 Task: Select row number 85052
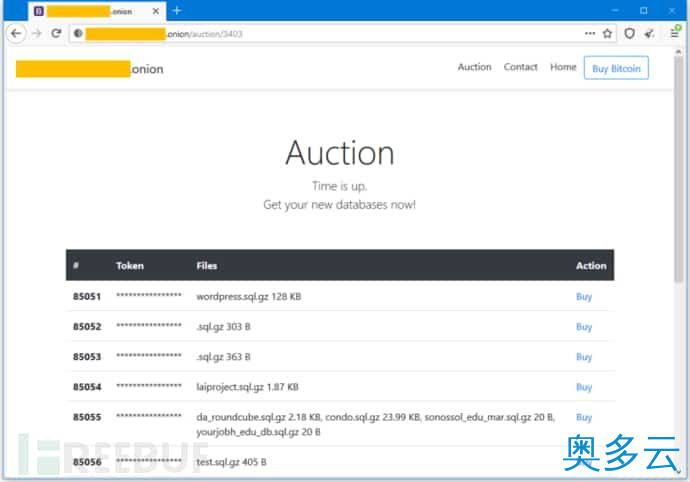[x=87, y=327]
